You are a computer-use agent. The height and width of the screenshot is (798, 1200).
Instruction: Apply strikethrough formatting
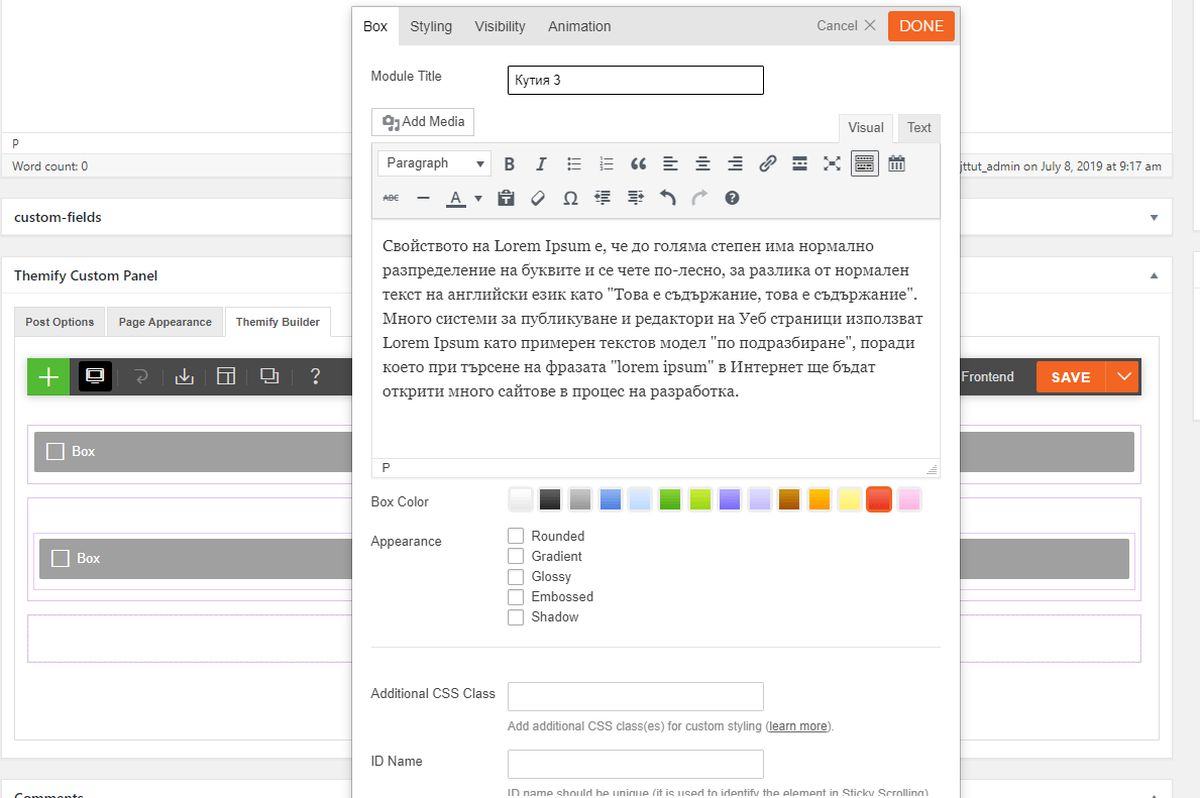[x=391, y=198]
